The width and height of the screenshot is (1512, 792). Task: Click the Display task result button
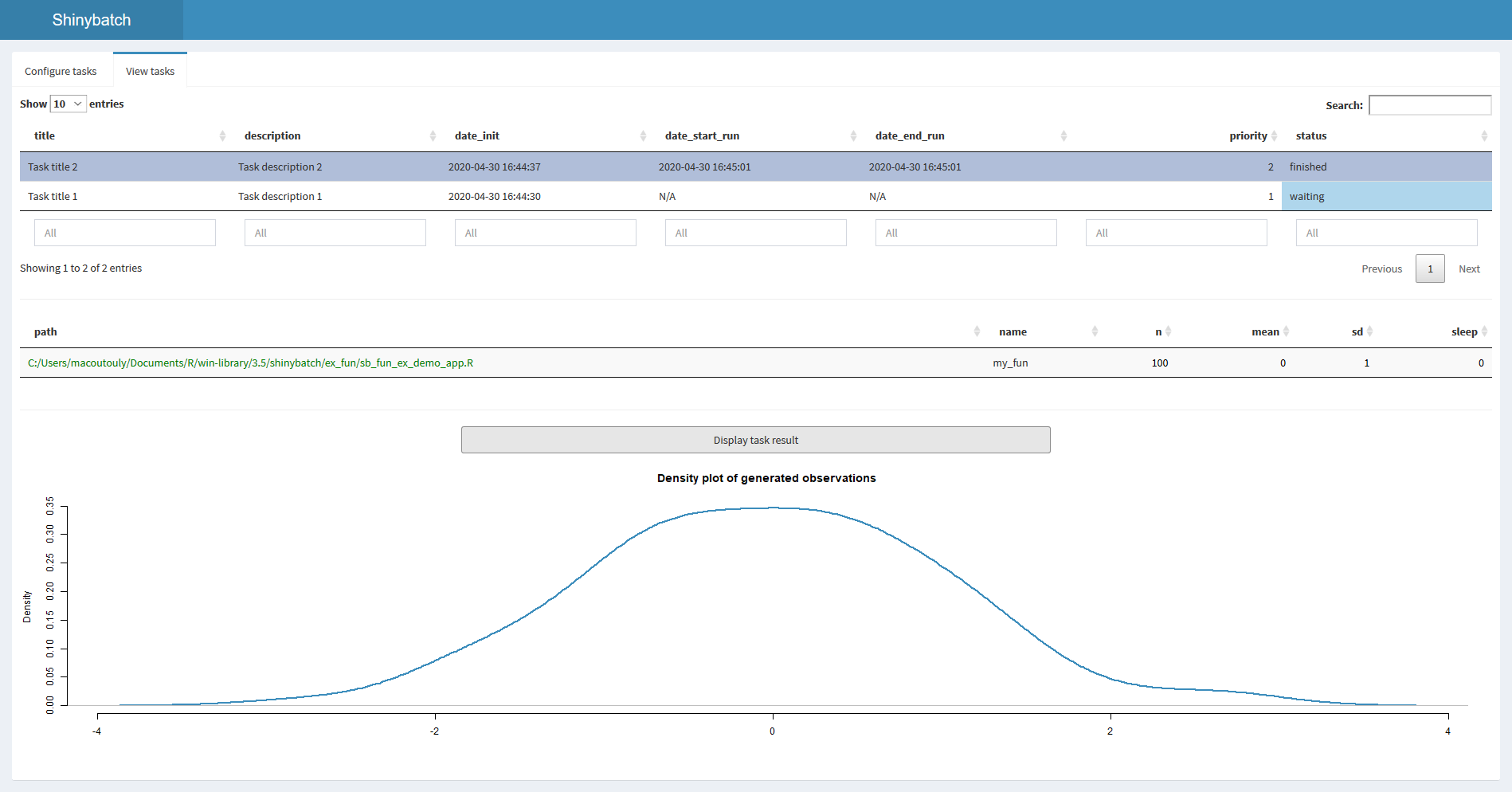pyautogui.click(x=755, y=440)
